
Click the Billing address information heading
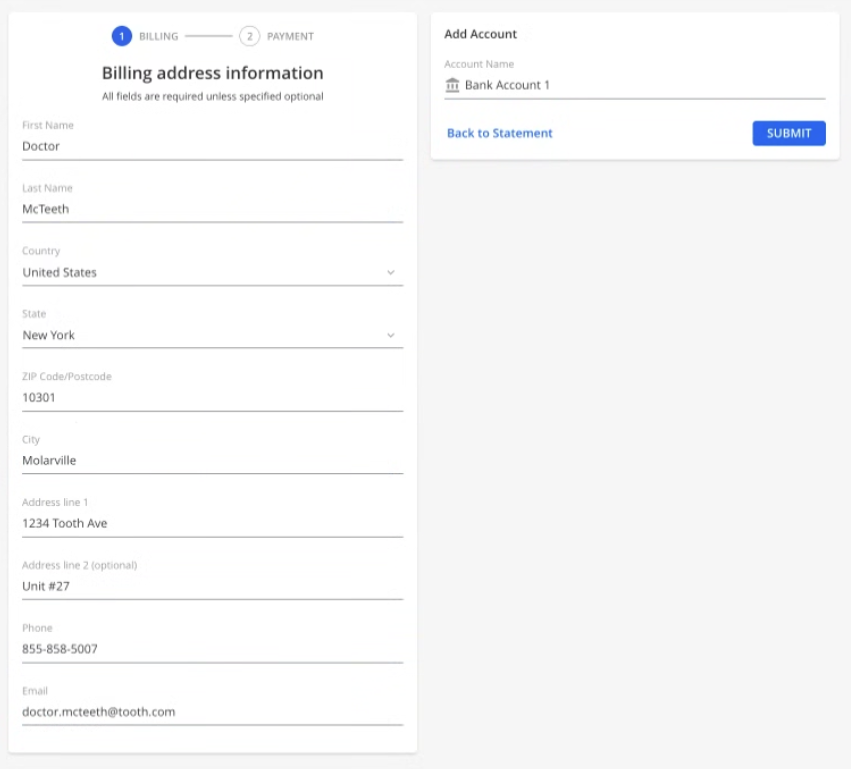pyautogui.click(x=212, y=73)
